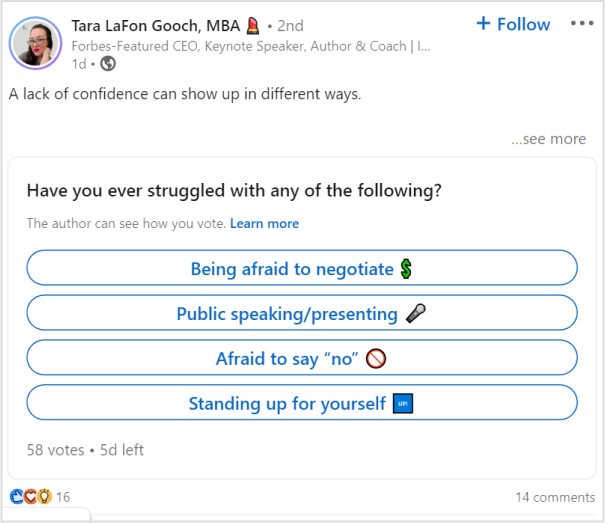Click the microphone emoji on speaking option

tap(416, 314)
